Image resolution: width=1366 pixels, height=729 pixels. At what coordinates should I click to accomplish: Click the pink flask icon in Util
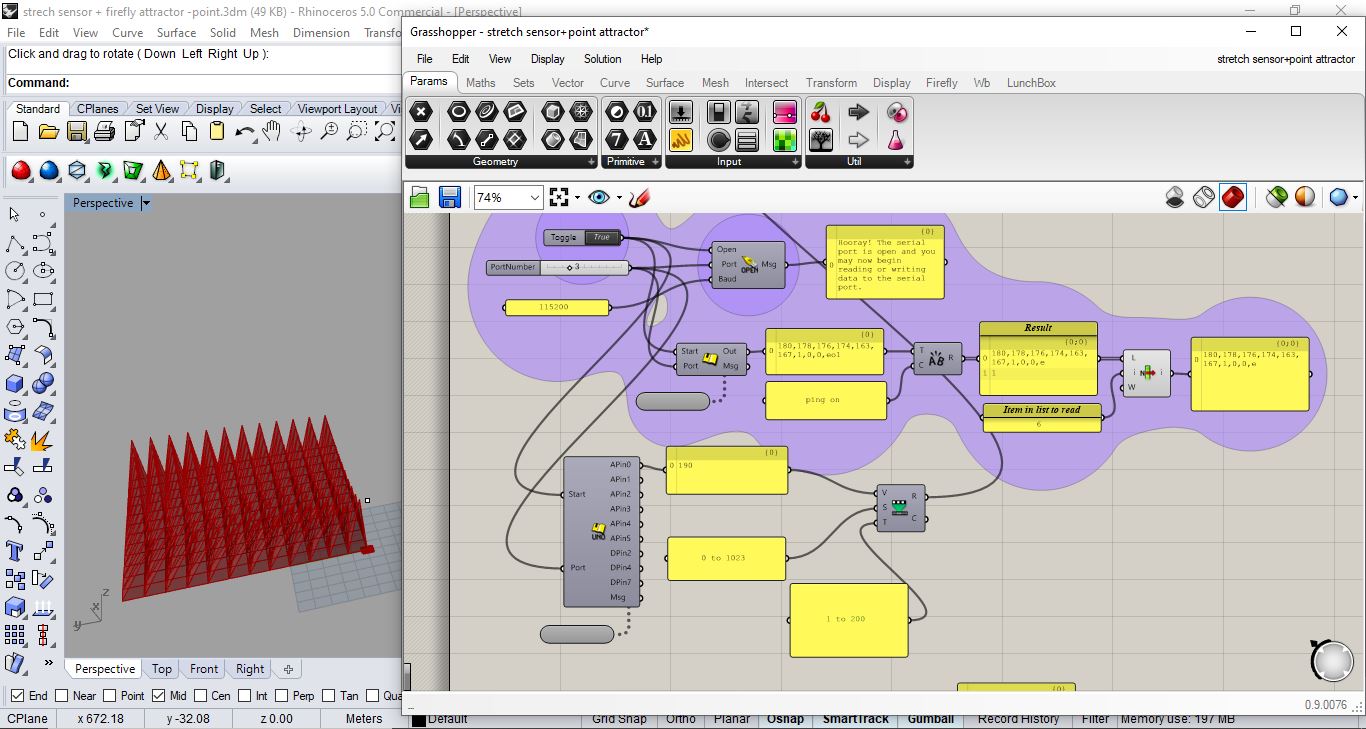897,140
